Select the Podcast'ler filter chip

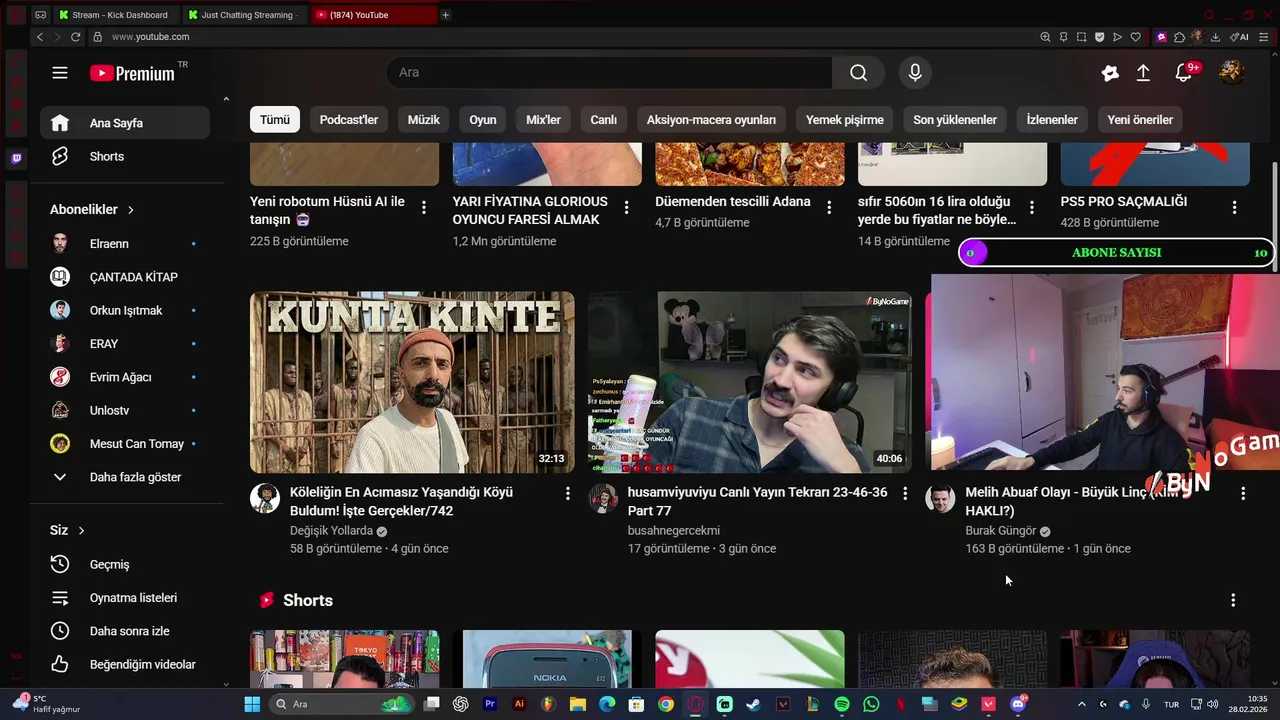coord(349,120)
